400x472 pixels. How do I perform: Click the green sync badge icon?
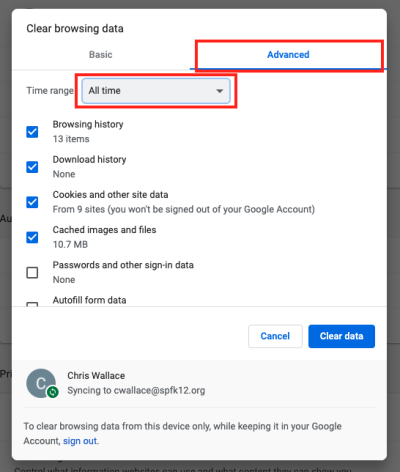click(52, 392)
